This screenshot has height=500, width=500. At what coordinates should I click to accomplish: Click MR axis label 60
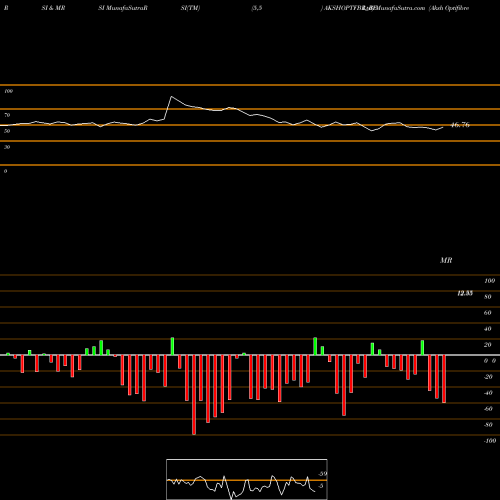point(488,313)
